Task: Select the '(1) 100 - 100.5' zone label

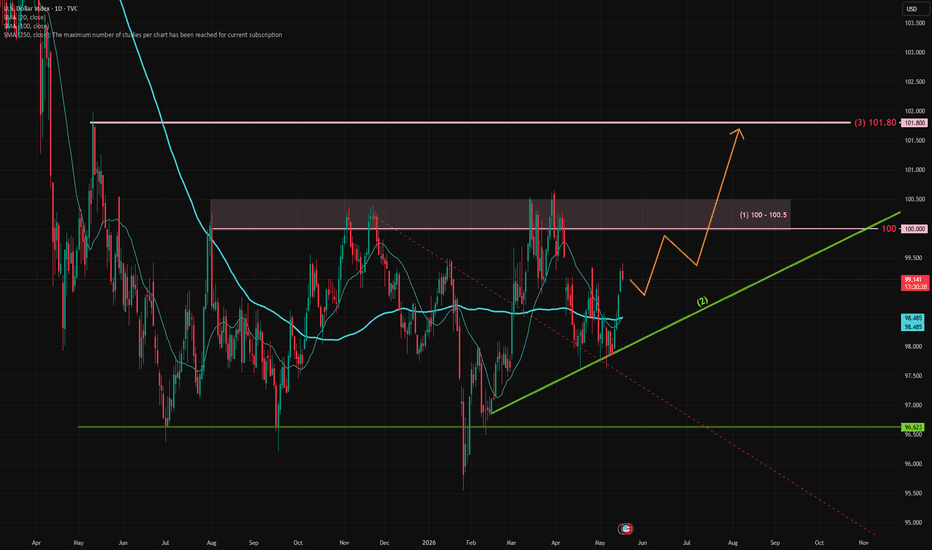Action: click(763, 215)
